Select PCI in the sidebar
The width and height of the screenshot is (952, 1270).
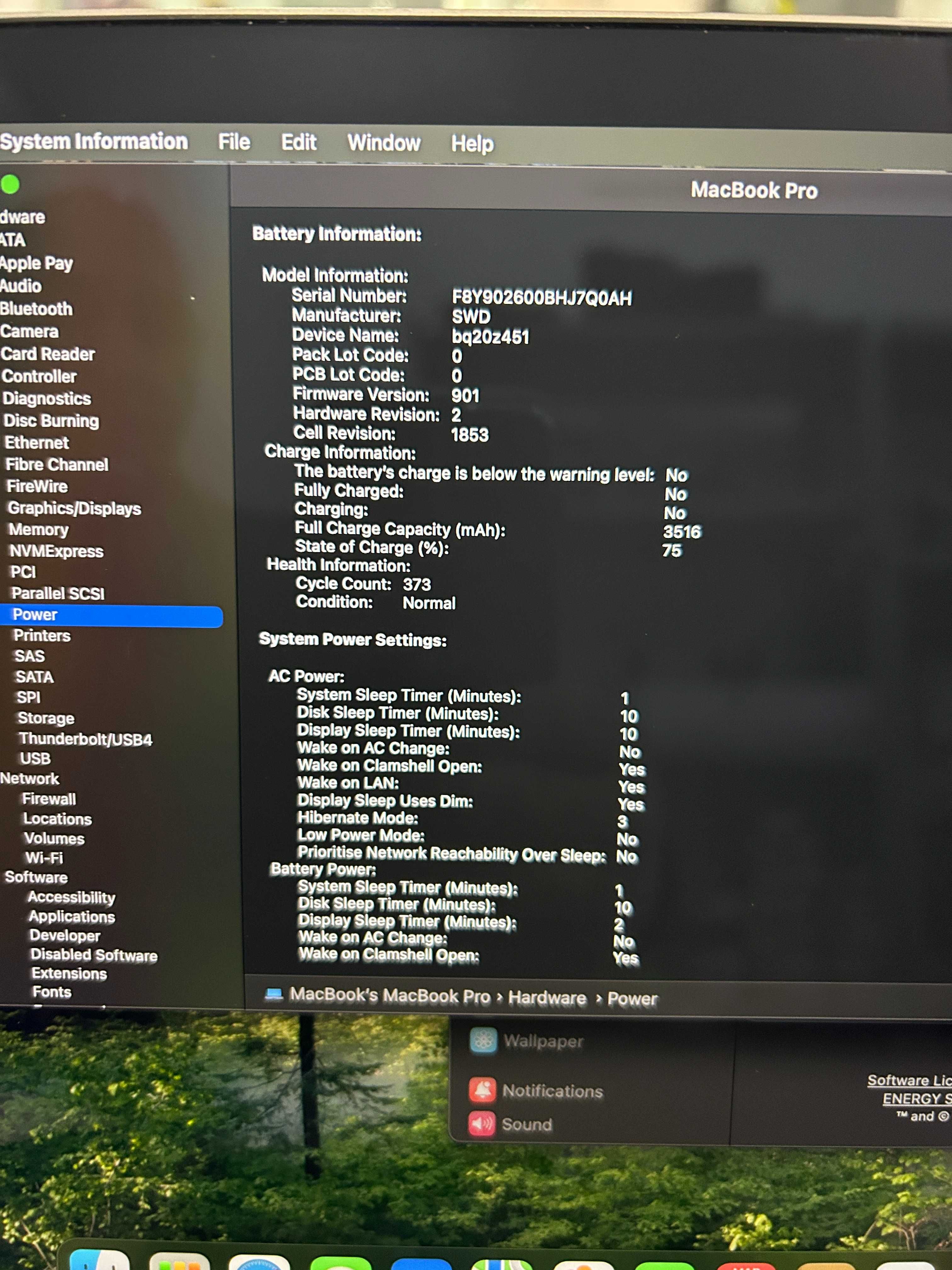coord(24,572)
